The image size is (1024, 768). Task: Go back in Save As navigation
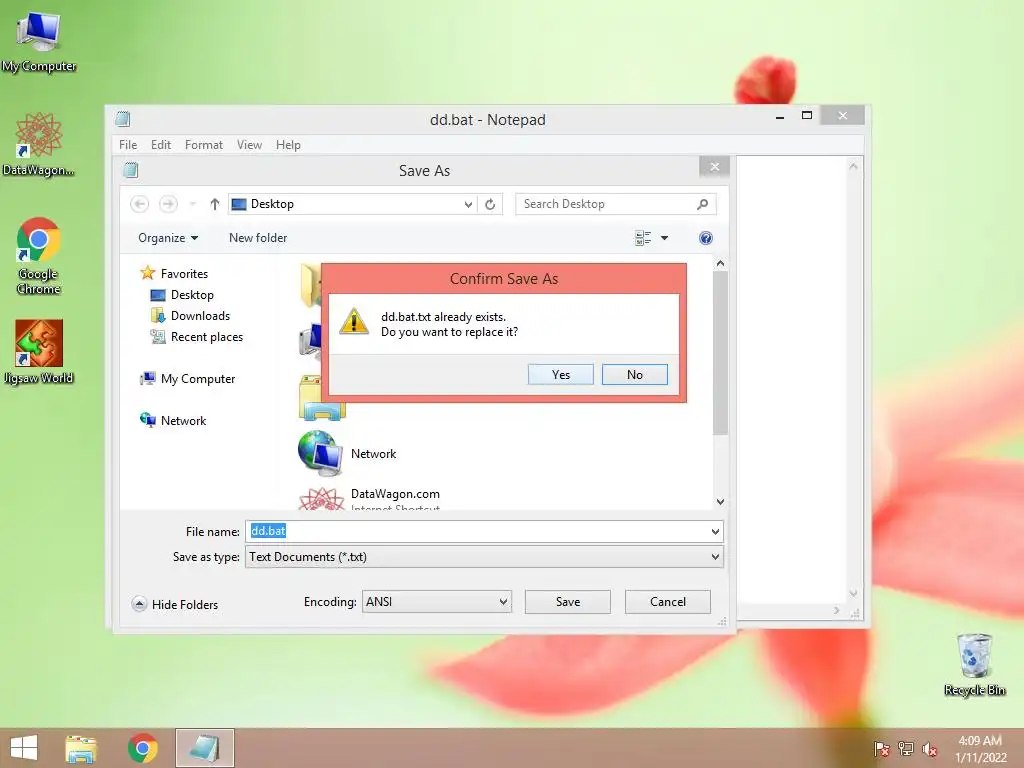click(139, 204)
